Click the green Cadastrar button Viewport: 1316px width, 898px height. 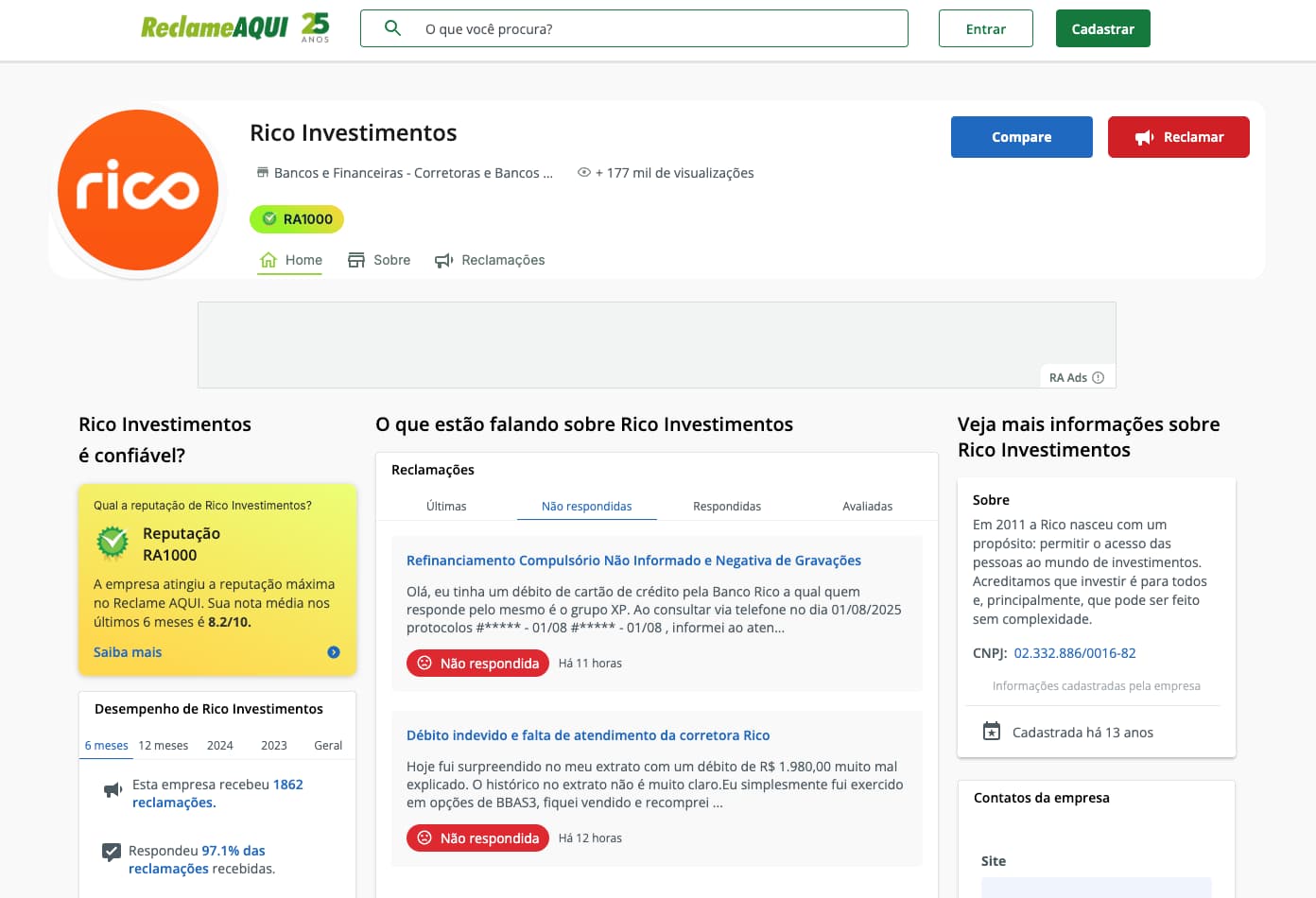click(1102, 28)
